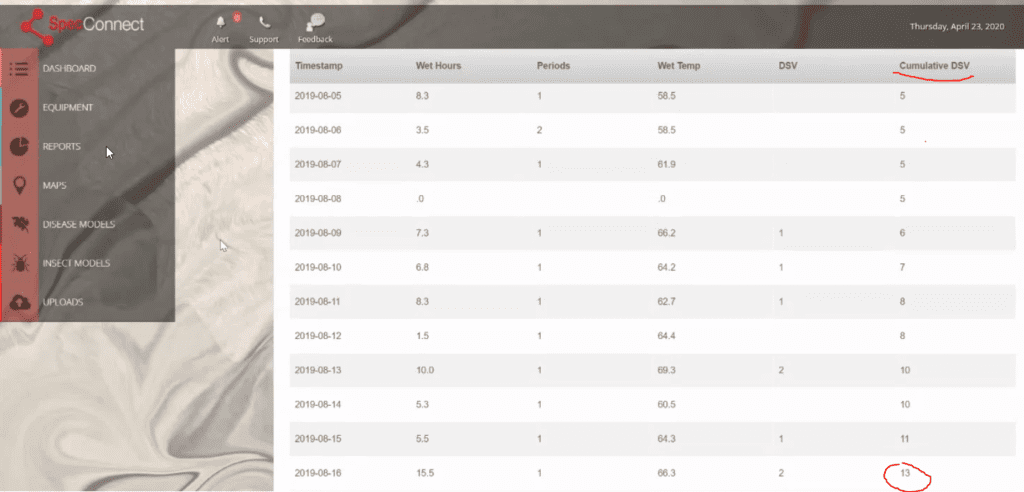
Task: Open the Feedback speech bubble icon
Action: coord(316,22)
